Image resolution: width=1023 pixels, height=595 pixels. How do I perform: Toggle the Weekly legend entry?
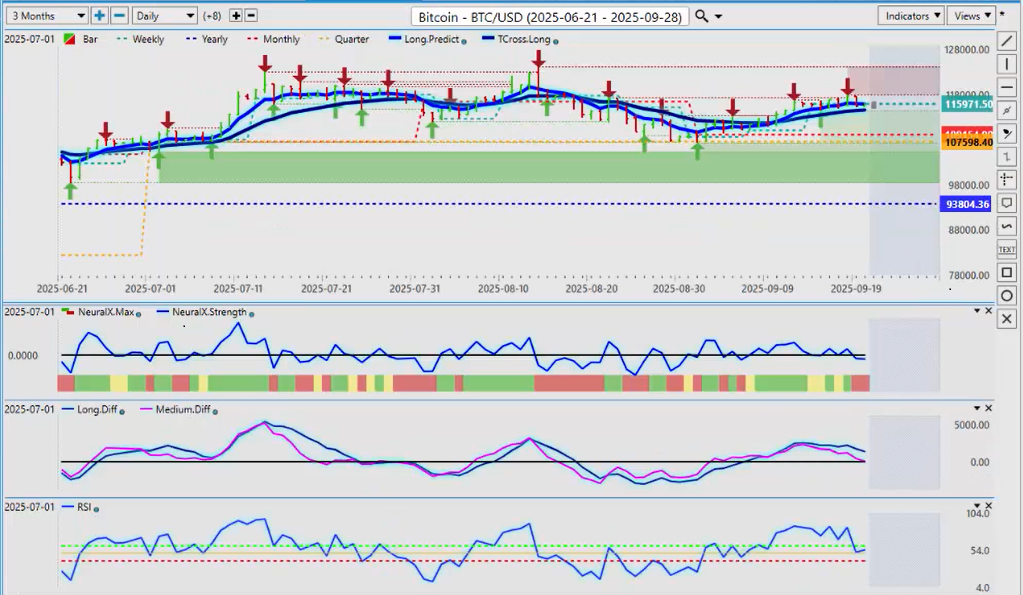coord(147,39)
